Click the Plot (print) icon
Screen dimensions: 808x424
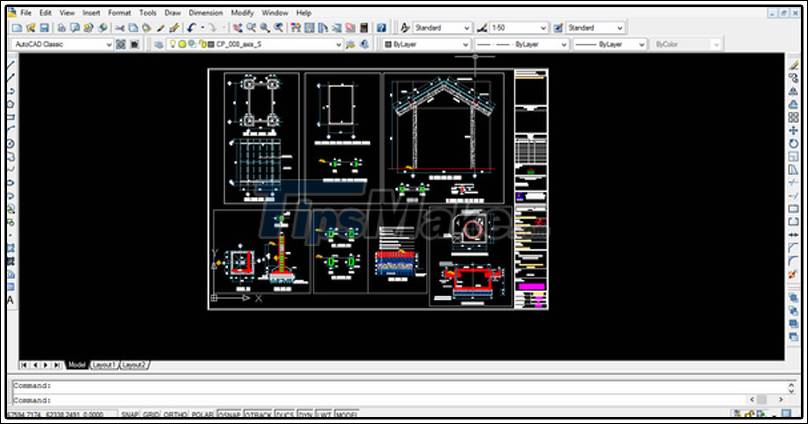point(61,28)
